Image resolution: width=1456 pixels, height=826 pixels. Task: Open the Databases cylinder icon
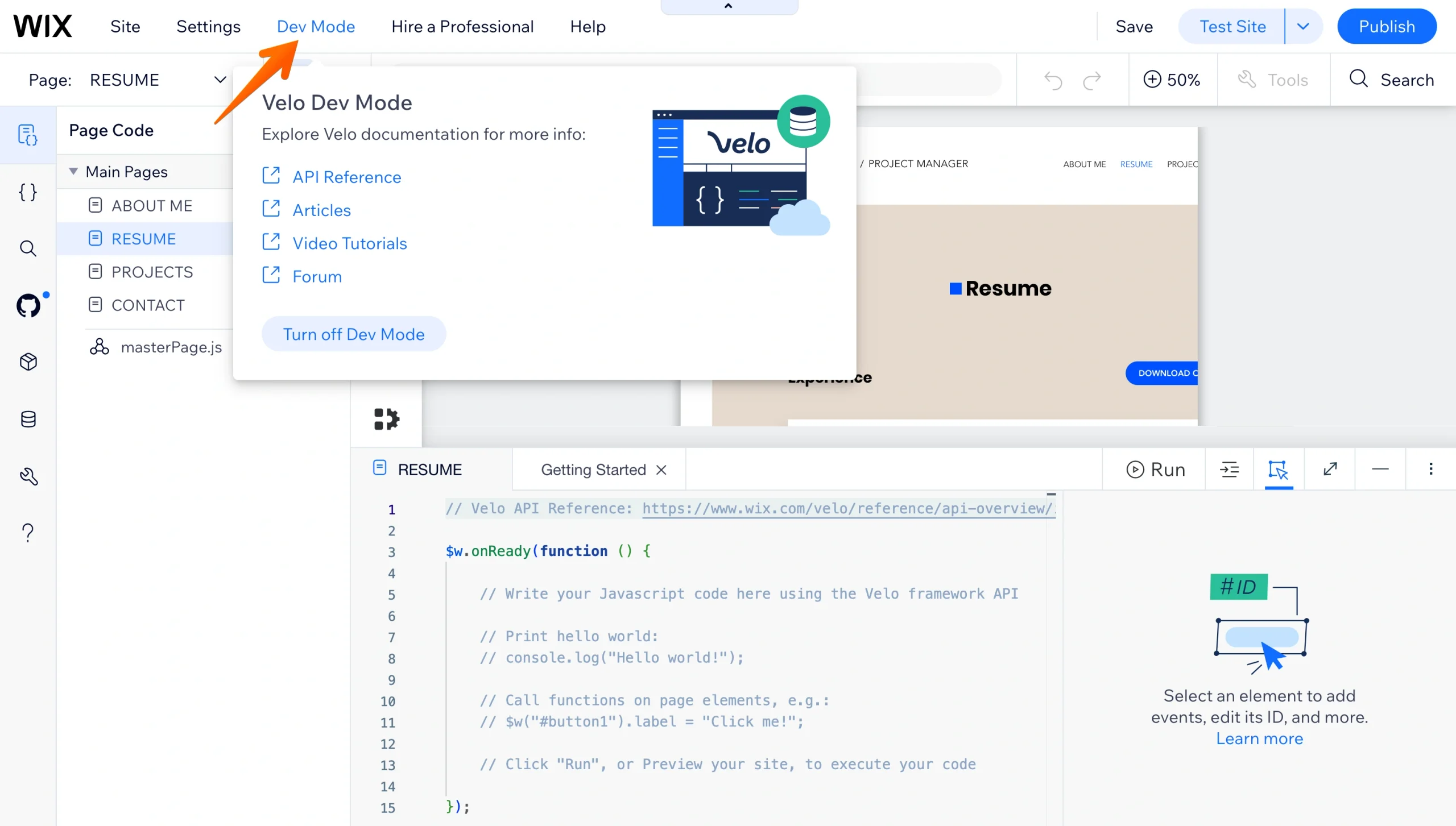pos(28,419)
